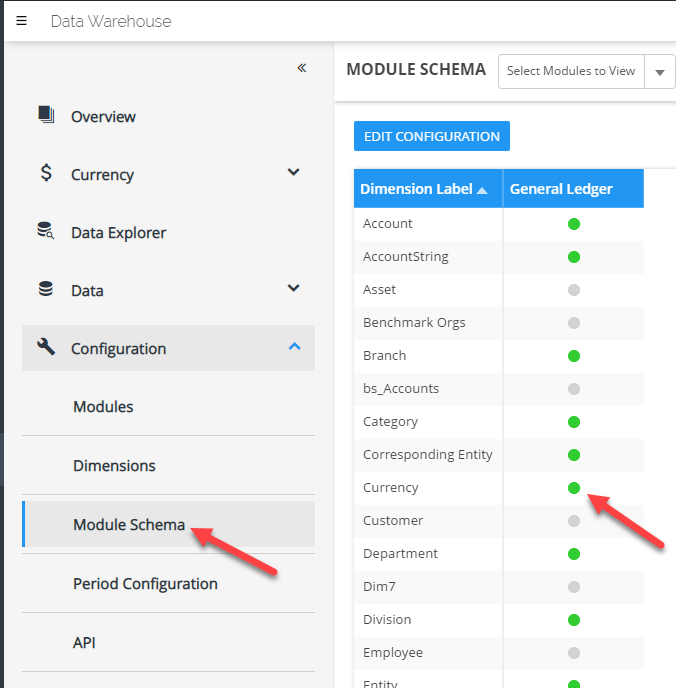Image resolution: width=676 pixels, height=688 pixels.
Task: Toggle the Asset General Ledger gray dot
Action: [574, 290]
